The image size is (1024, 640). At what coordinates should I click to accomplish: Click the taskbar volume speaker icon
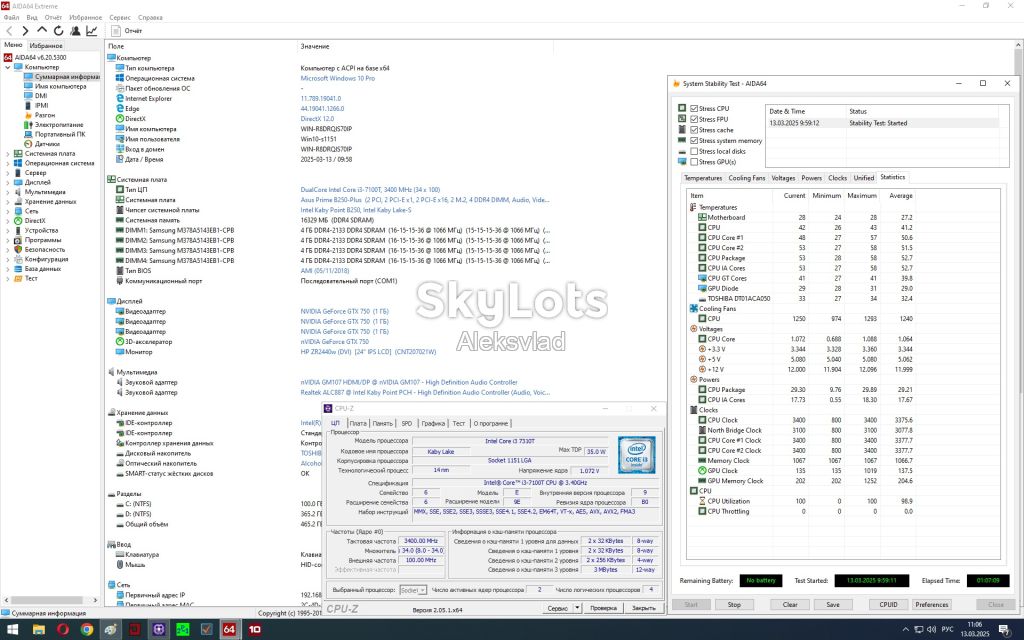coord(930,630)
